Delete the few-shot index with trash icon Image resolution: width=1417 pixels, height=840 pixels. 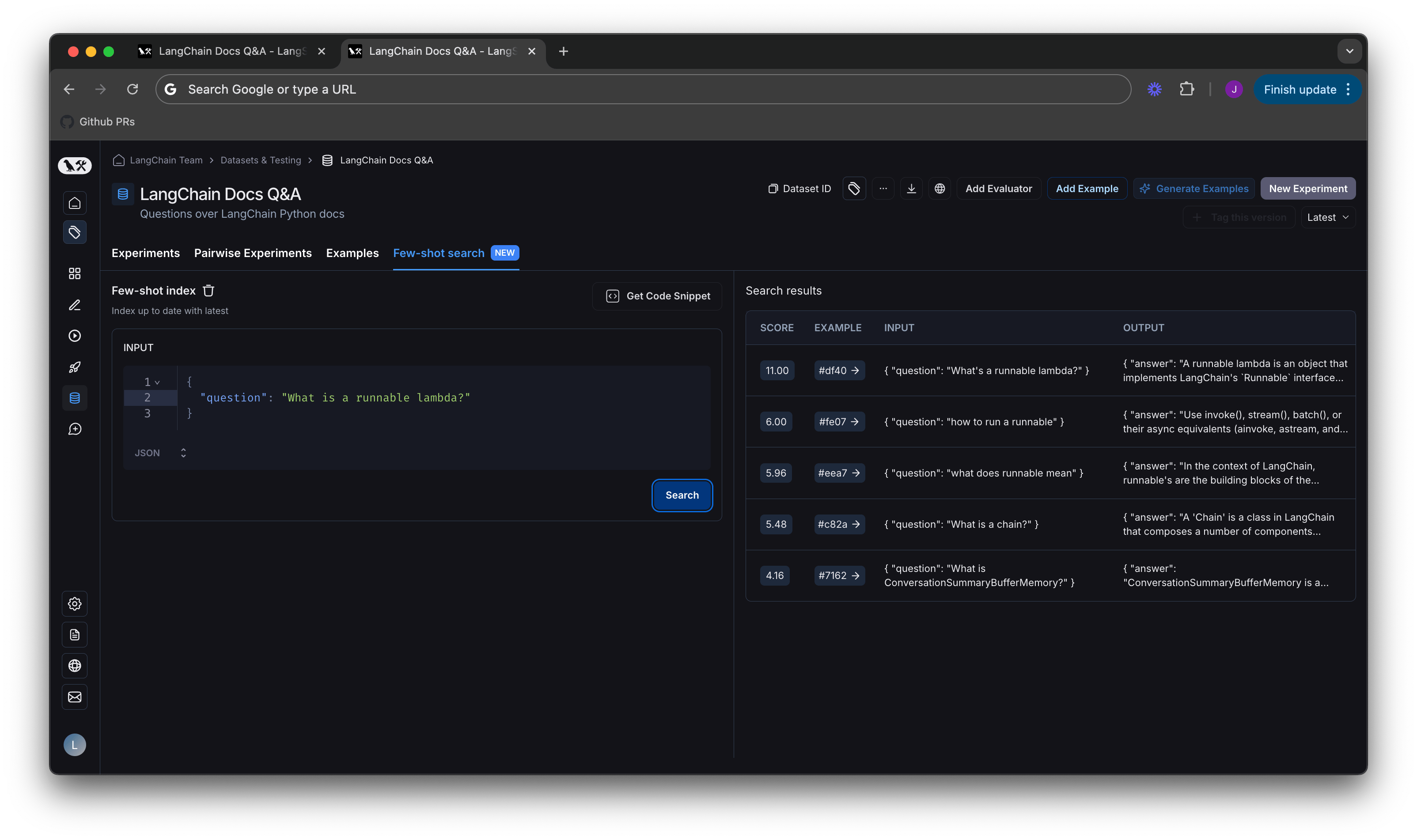pos(208,290)
